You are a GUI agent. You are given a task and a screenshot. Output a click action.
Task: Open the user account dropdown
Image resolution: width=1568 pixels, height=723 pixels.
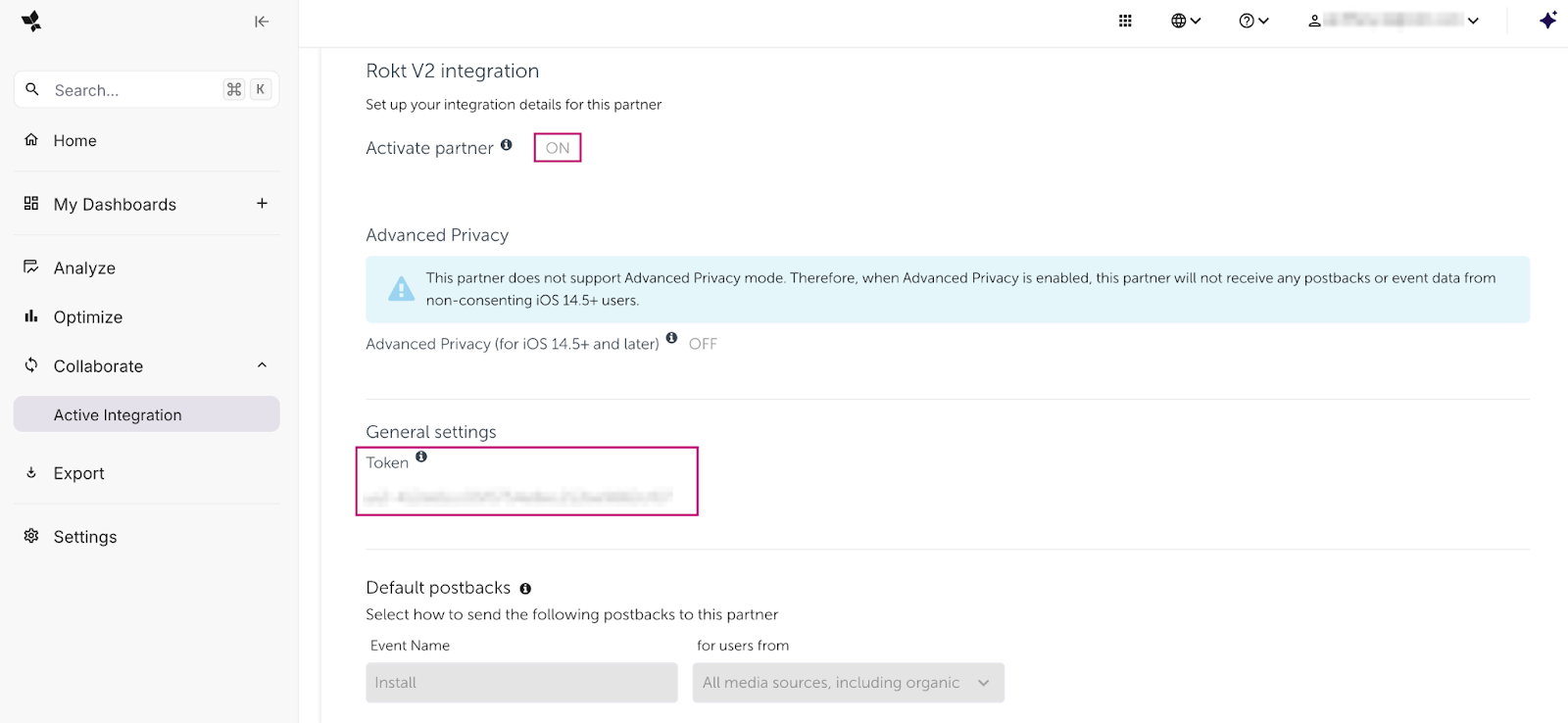coord(1393,21)
